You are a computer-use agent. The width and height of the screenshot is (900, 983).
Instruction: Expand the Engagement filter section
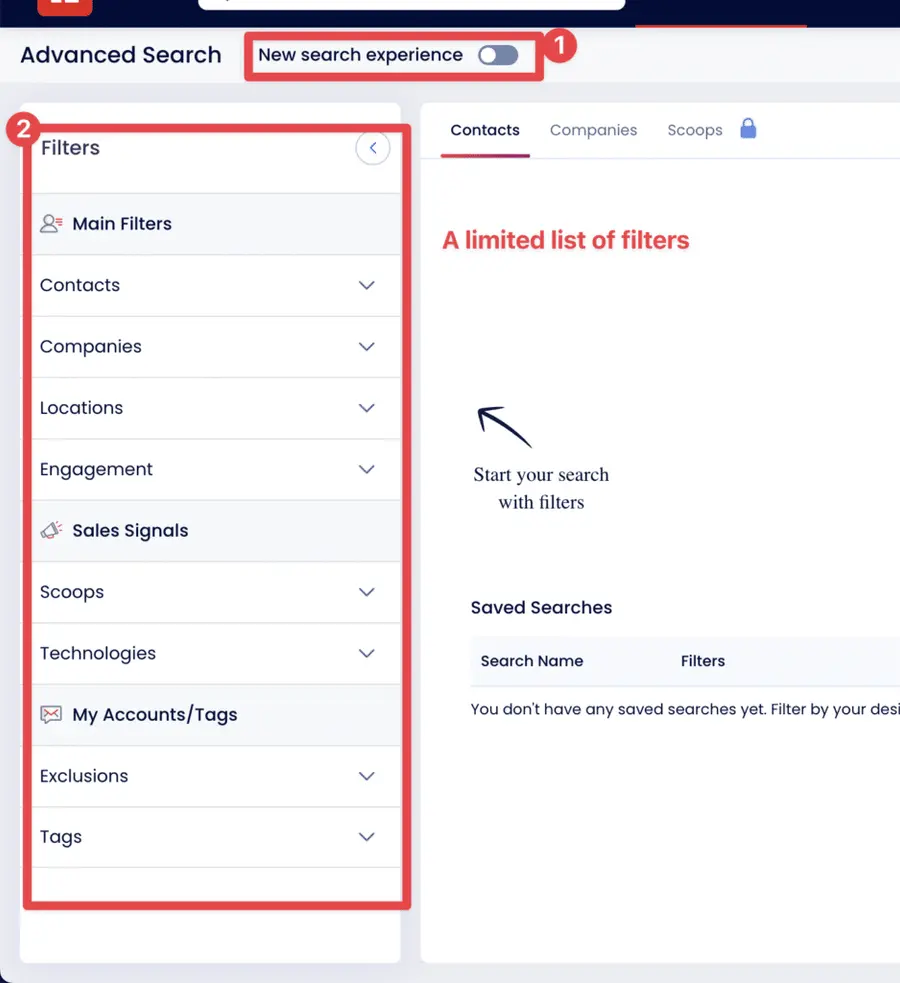tap(367, 469)
